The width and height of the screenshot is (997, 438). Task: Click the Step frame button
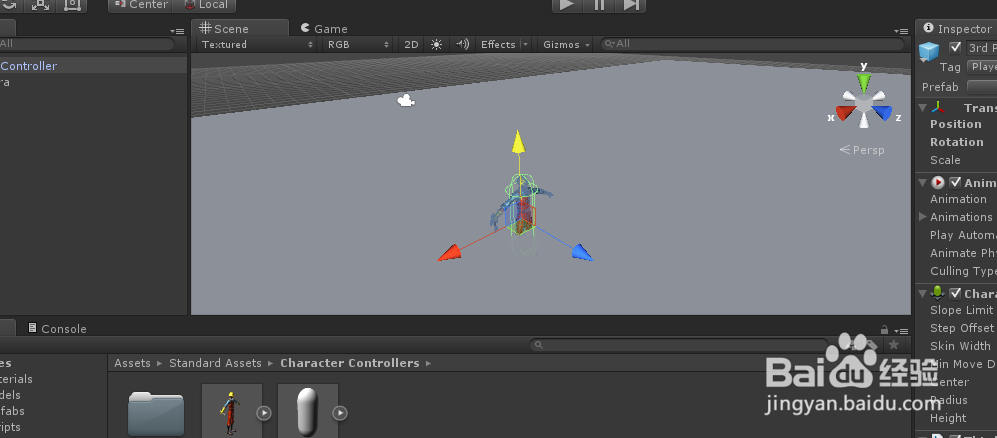tap(631, 4)
